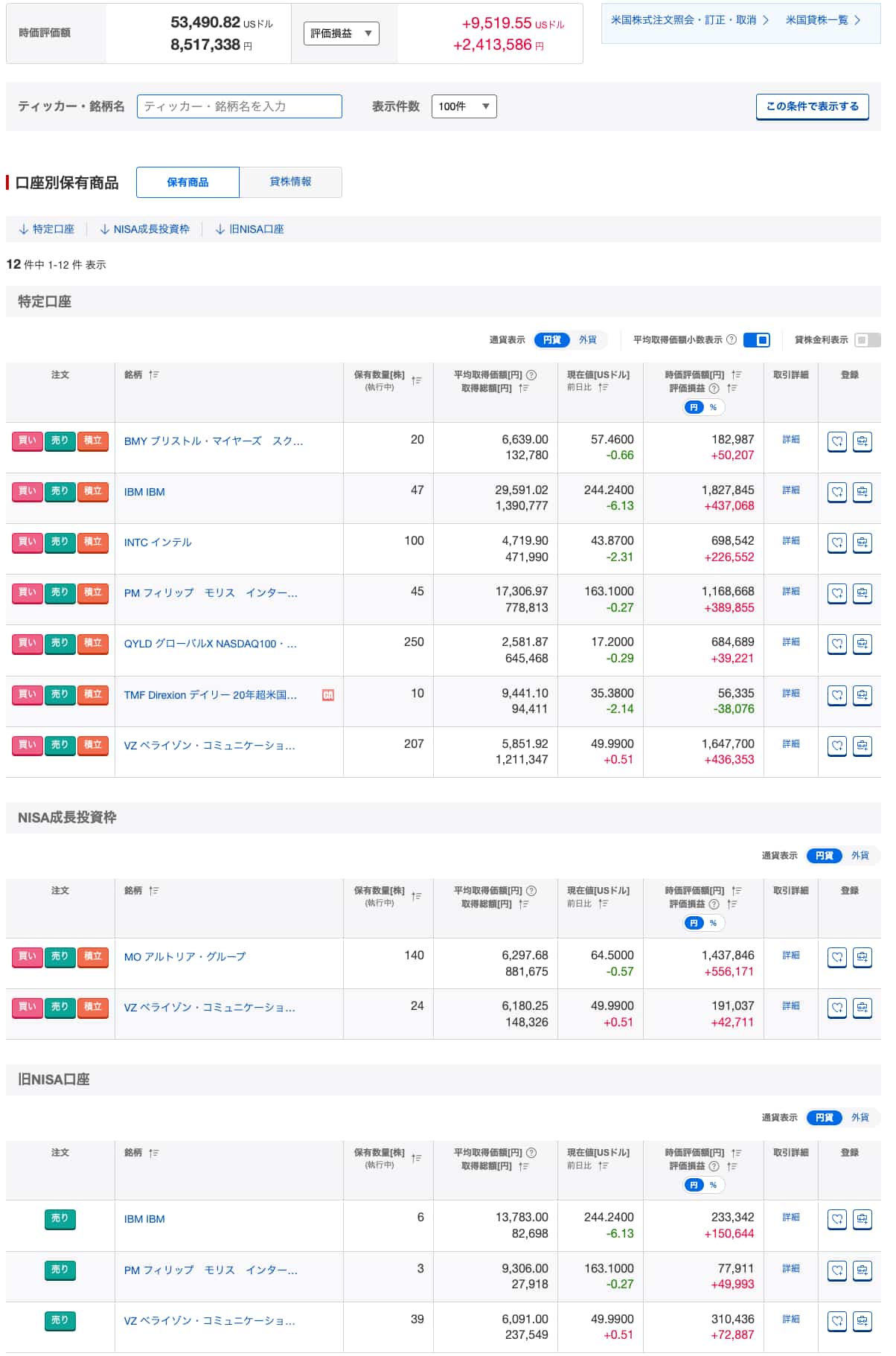Enable the 貸株金利表示 toggle

pos(866,340)
